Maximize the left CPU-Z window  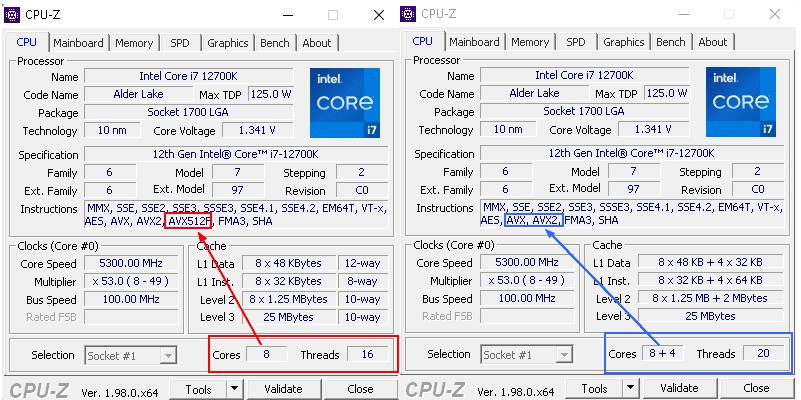[x=332, y=15]
